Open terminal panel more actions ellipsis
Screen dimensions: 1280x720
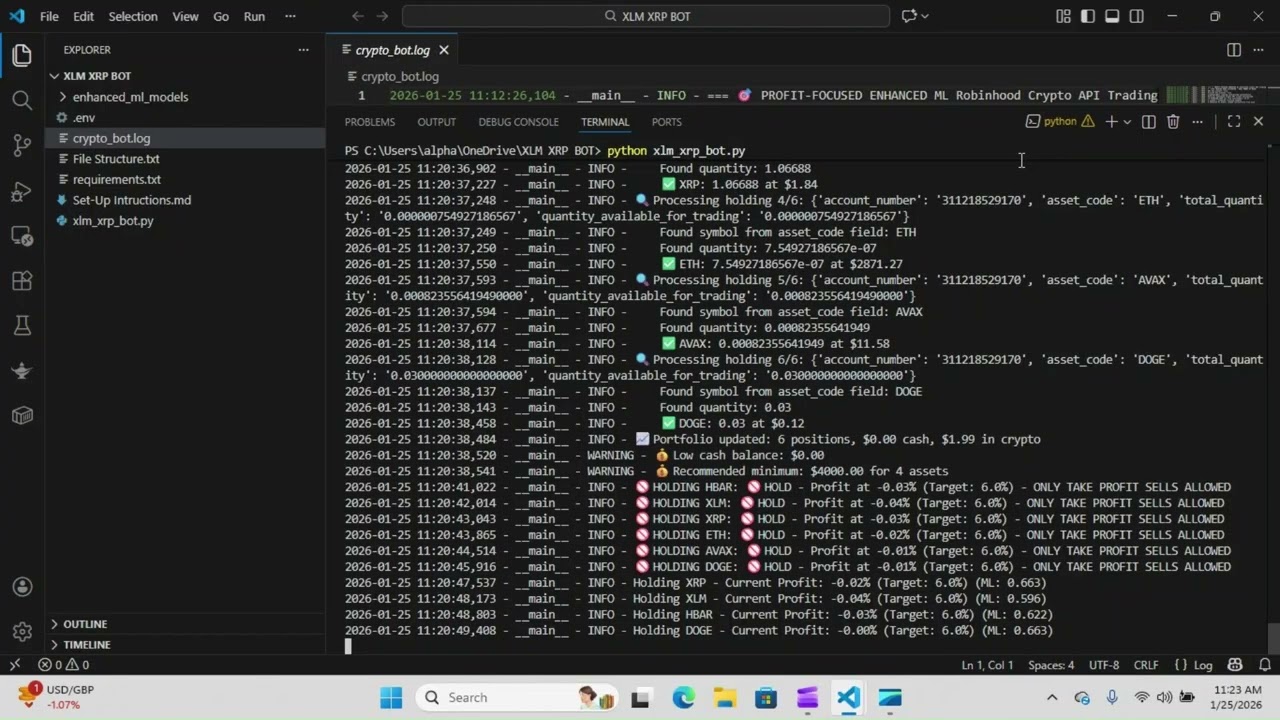[1197, 122]
